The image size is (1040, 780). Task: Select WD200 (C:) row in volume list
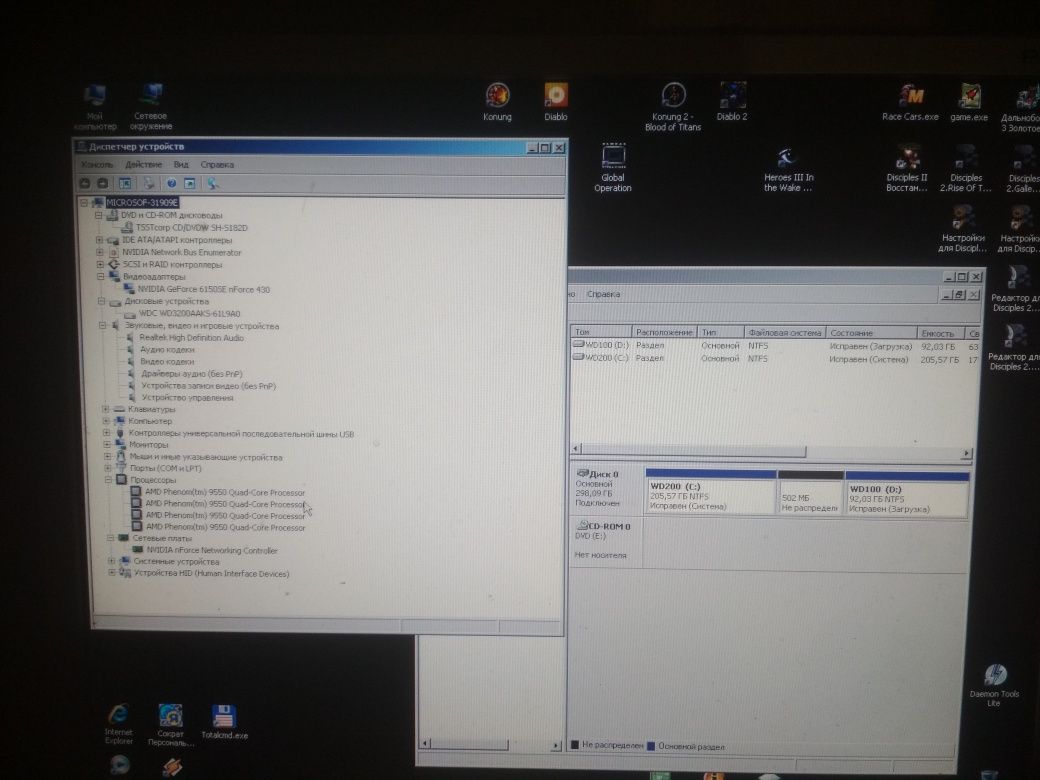775,358
